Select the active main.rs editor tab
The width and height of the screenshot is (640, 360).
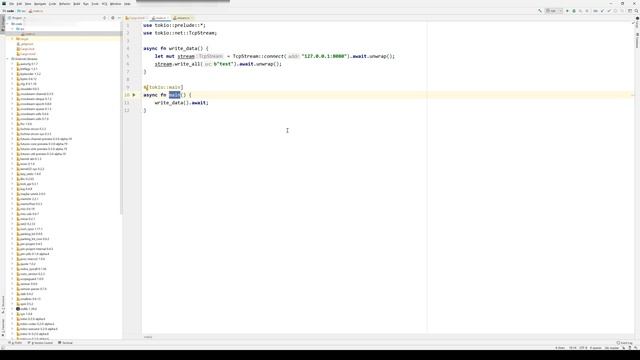click(x=160, y=18)
